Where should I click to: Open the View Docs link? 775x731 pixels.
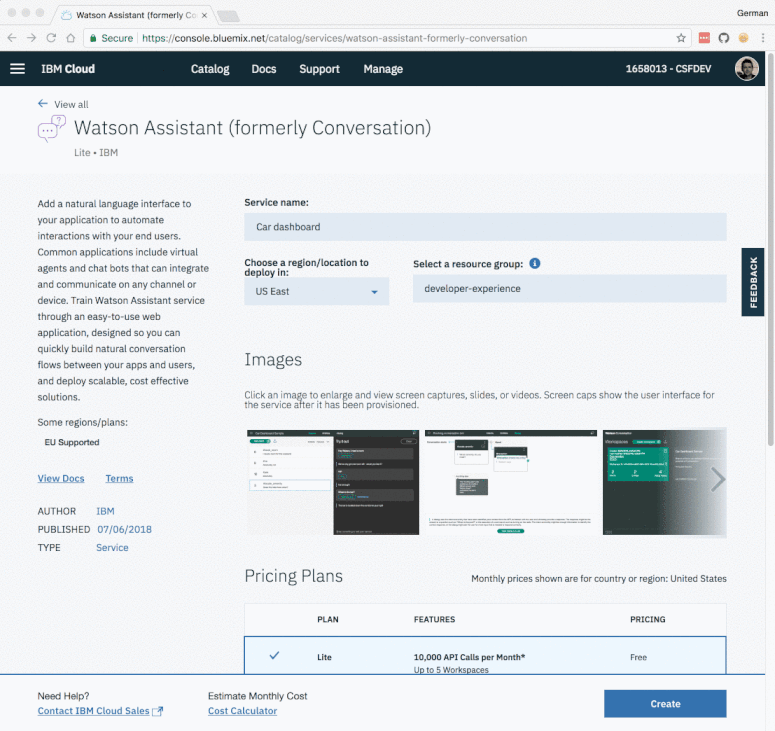coord(61,478)
